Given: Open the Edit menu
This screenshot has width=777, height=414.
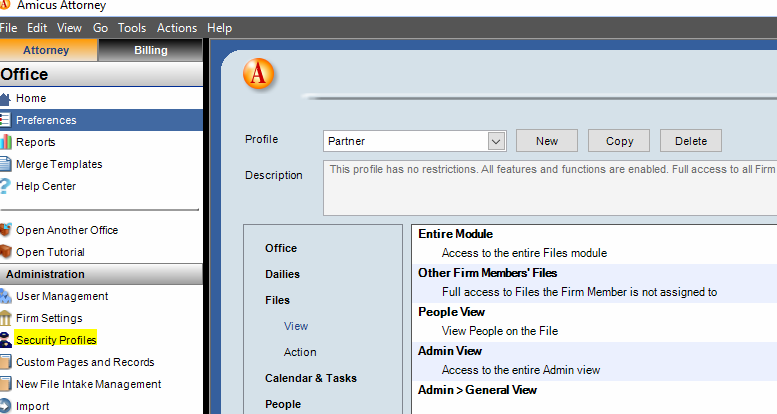Looking at the screenshot, I should 37,28.
